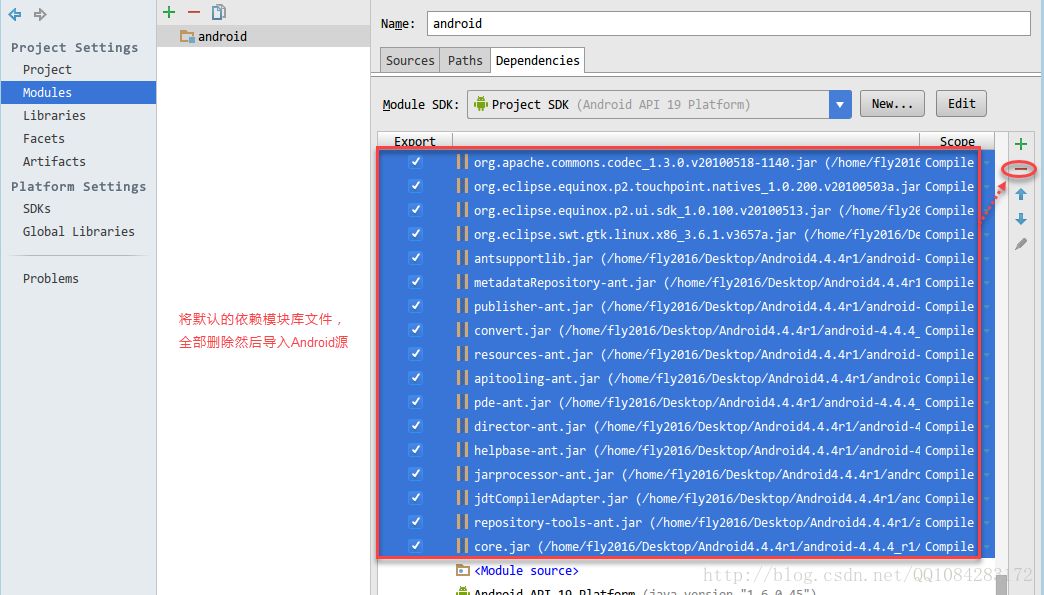
Task: Open Global Libraries settings
Action: pyautogui.click(x=79, y=231)
